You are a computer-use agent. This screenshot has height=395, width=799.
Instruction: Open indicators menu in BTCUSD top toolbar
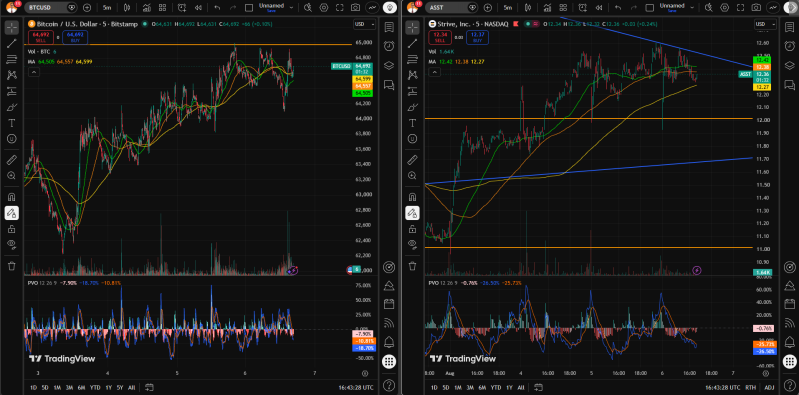coord(147,8)
